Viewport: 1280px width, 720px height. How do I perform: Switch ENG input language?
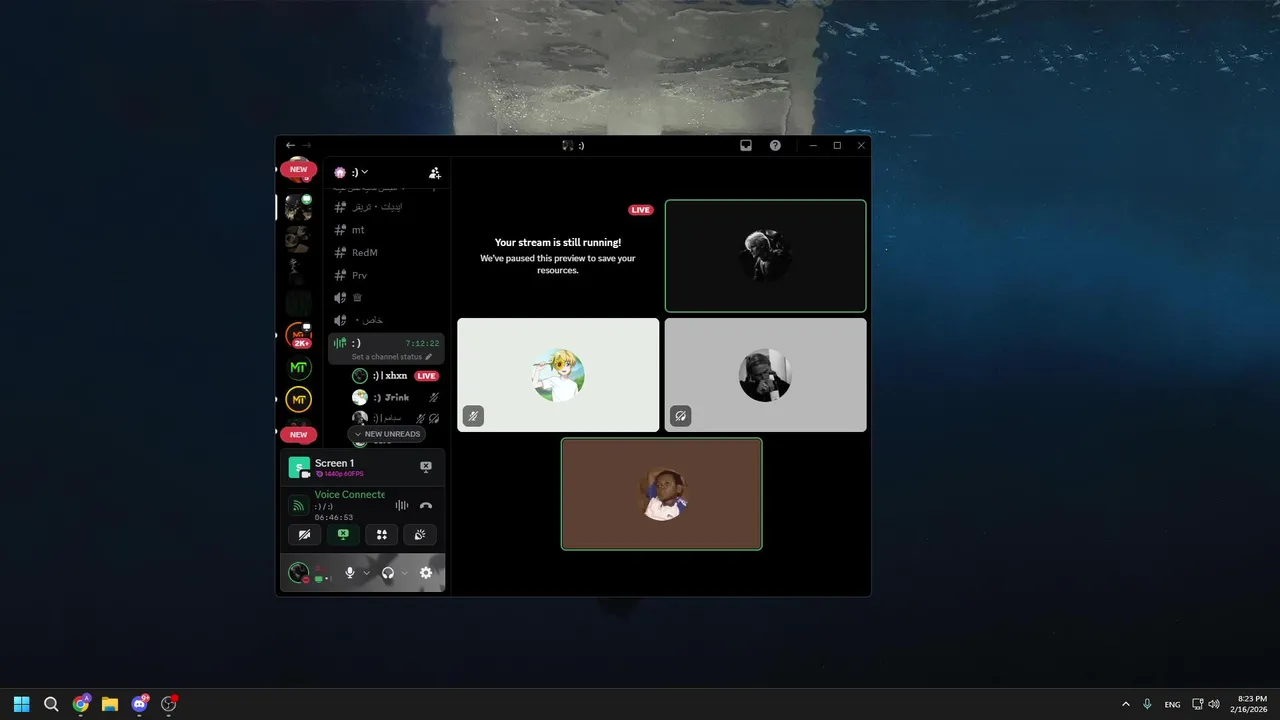pos(1172,704)
